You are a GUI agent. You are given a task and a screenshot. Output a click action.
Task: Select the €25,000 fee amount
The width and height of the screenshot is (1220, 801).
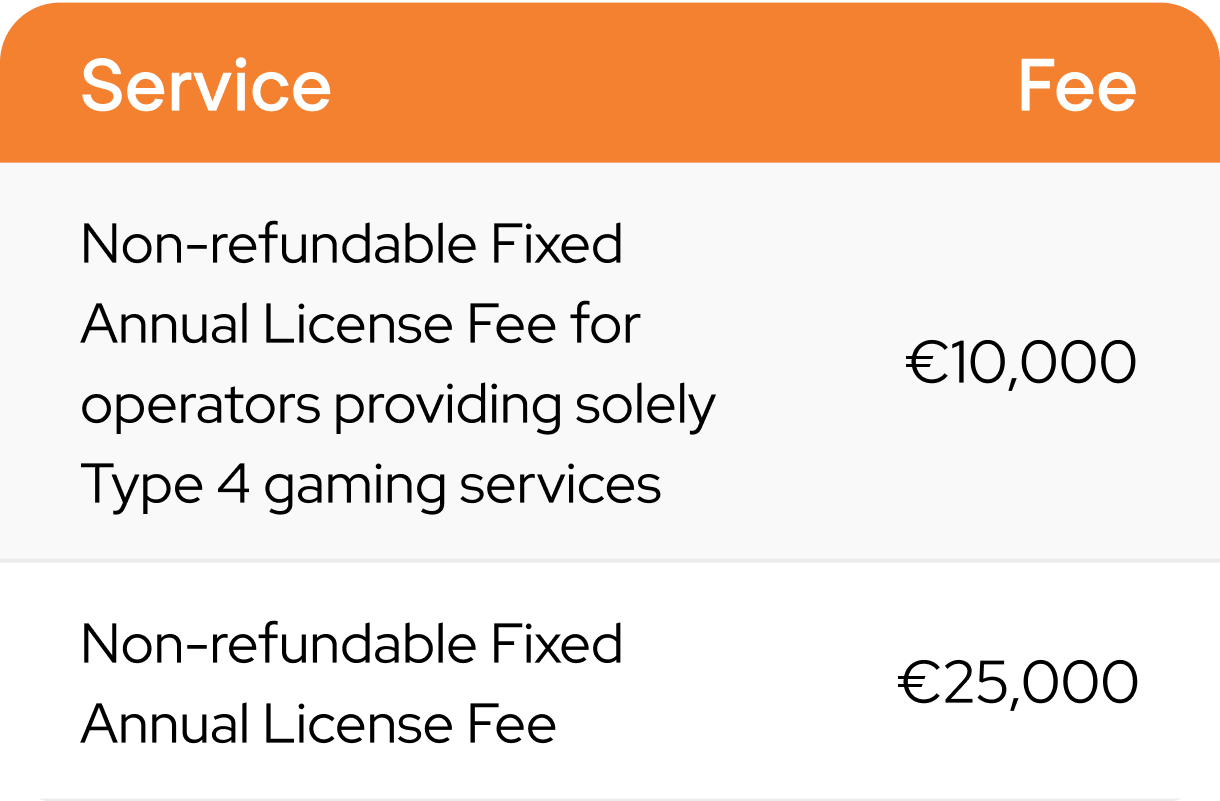1017,684
